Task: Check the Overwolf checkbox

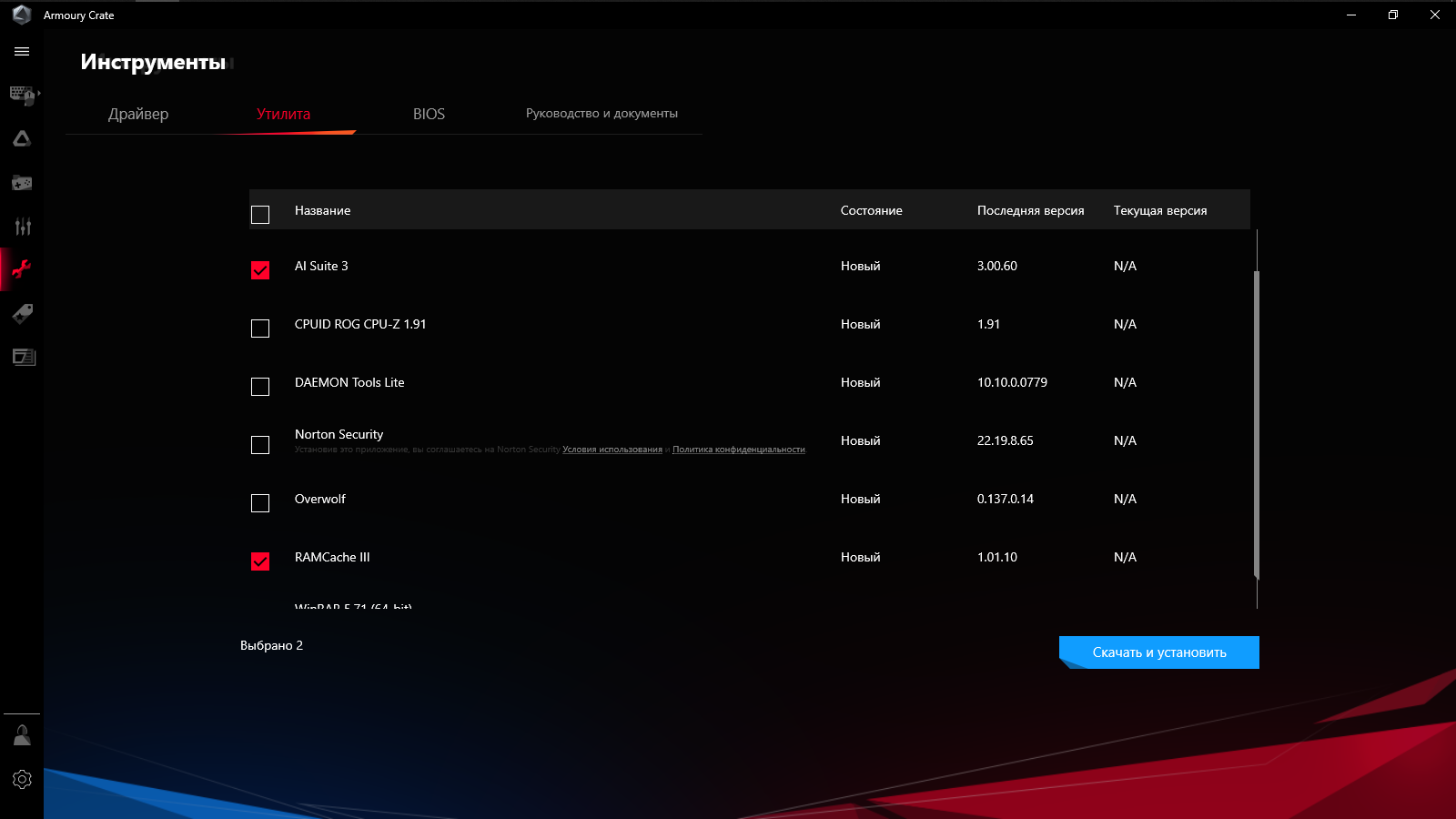Action: click(260, 503)
